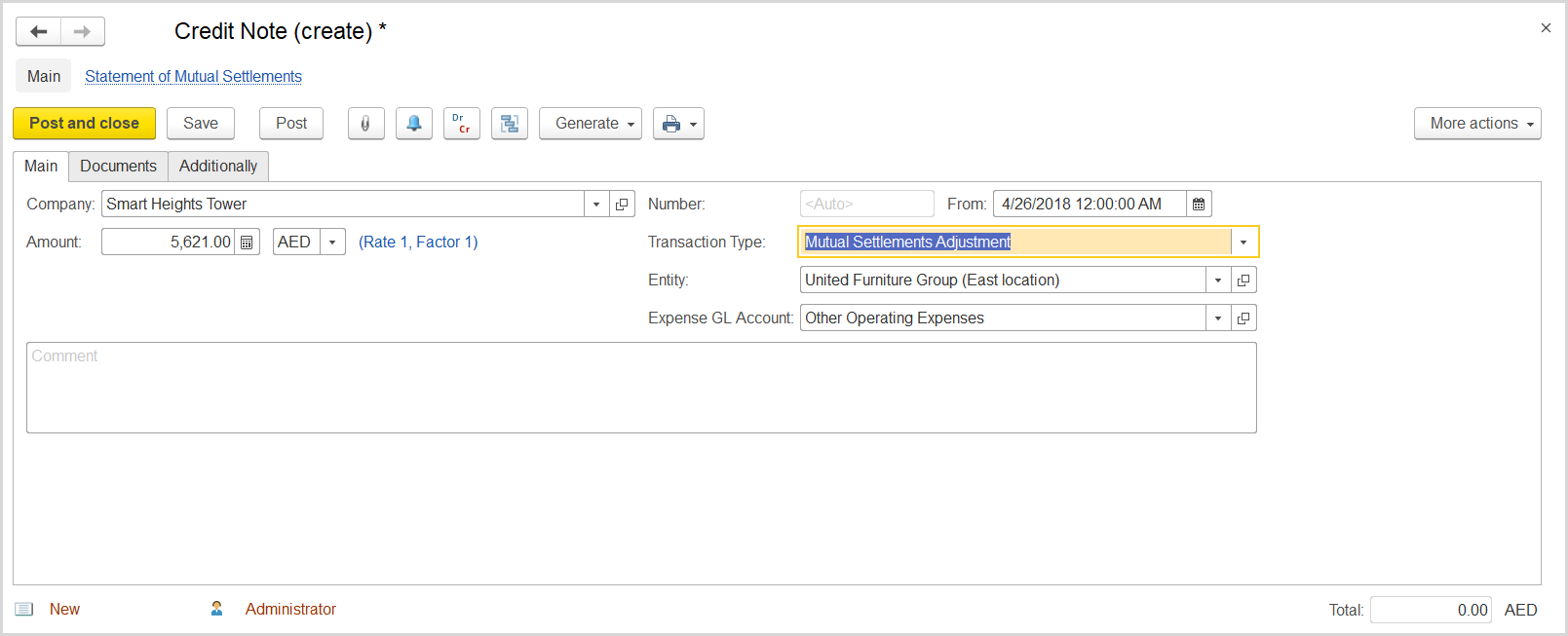1568x636 pixels.
Task: Open Expense GL Account record via its open button
Action: pyautogui.click(x=1243, y=318)
